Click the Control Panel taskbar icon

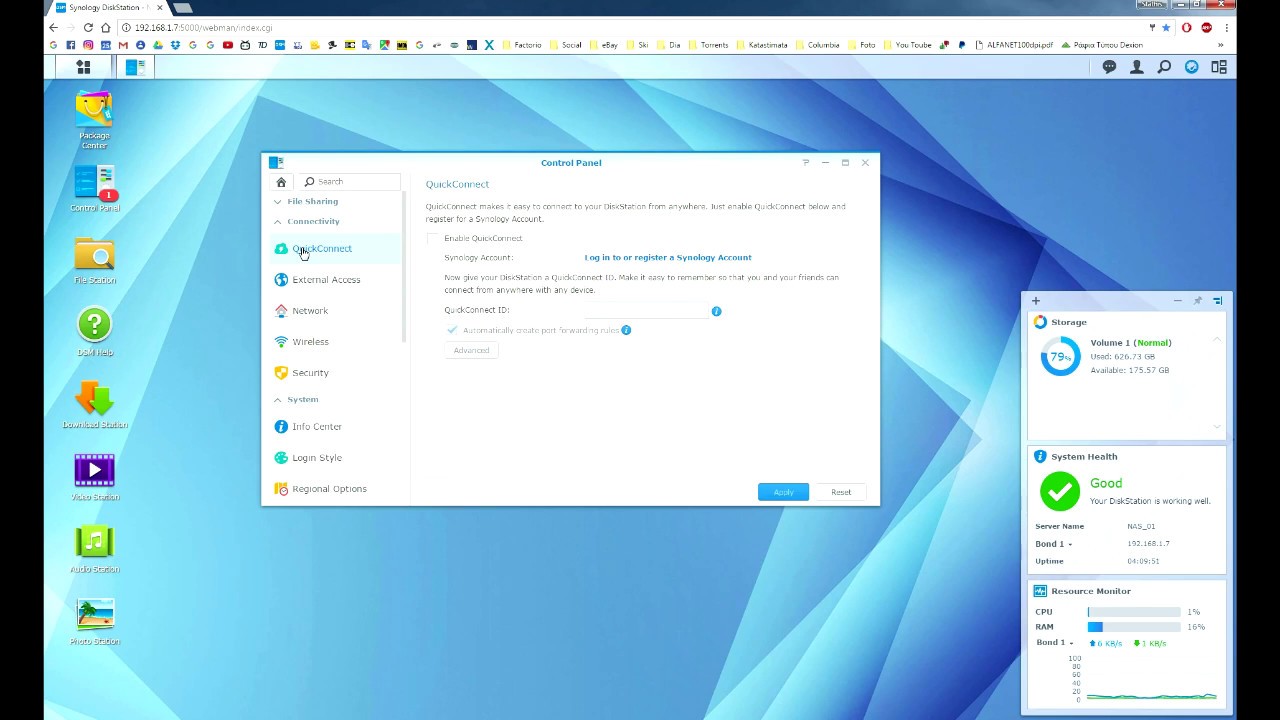(x=135, y=67)
